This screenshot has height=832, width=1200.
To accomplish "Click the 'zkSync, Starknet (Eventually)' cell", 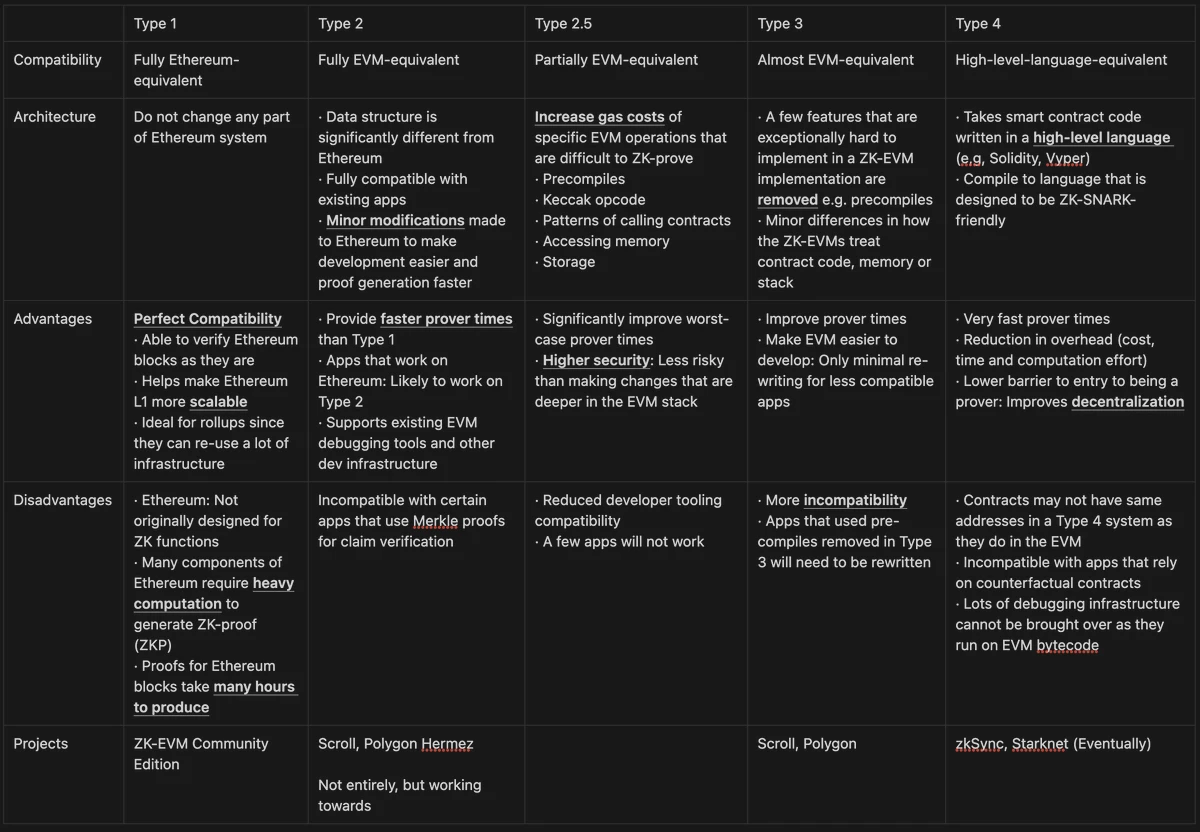I will pos(1053,744).
